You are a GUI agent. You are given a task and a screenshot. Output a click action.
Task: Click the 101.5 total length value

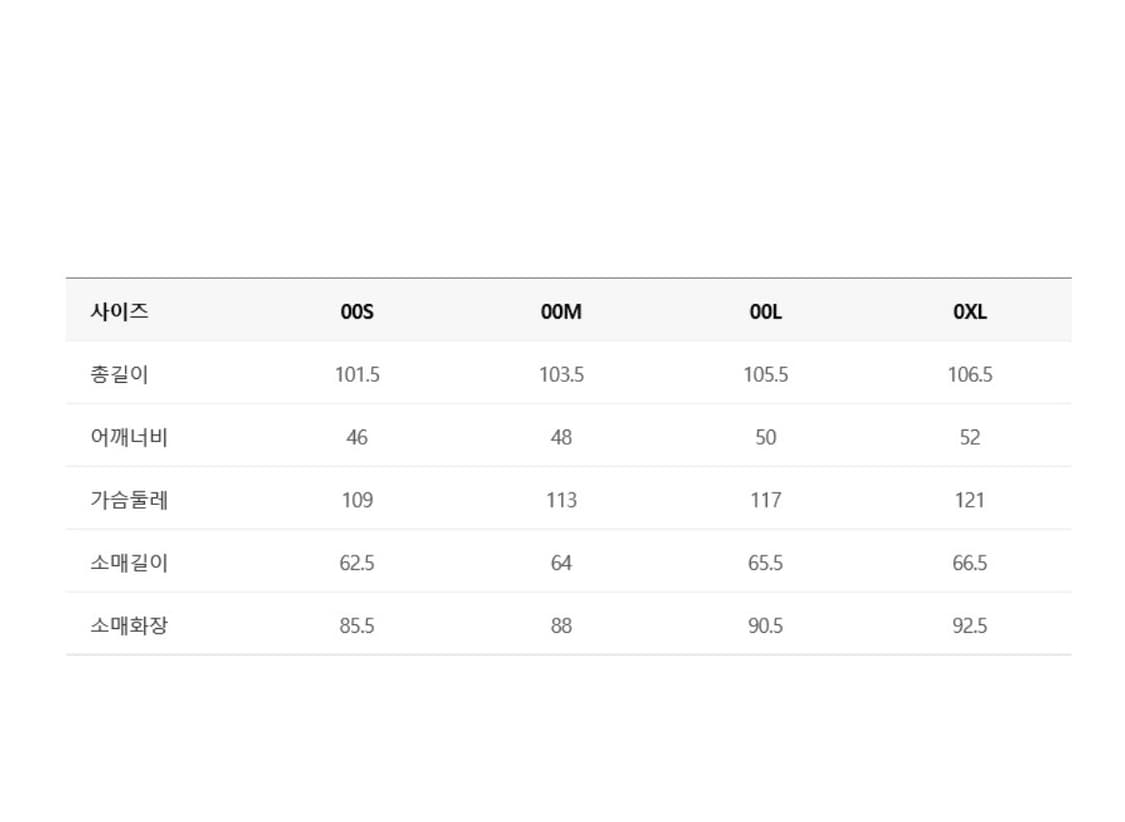tap(357, 375)
